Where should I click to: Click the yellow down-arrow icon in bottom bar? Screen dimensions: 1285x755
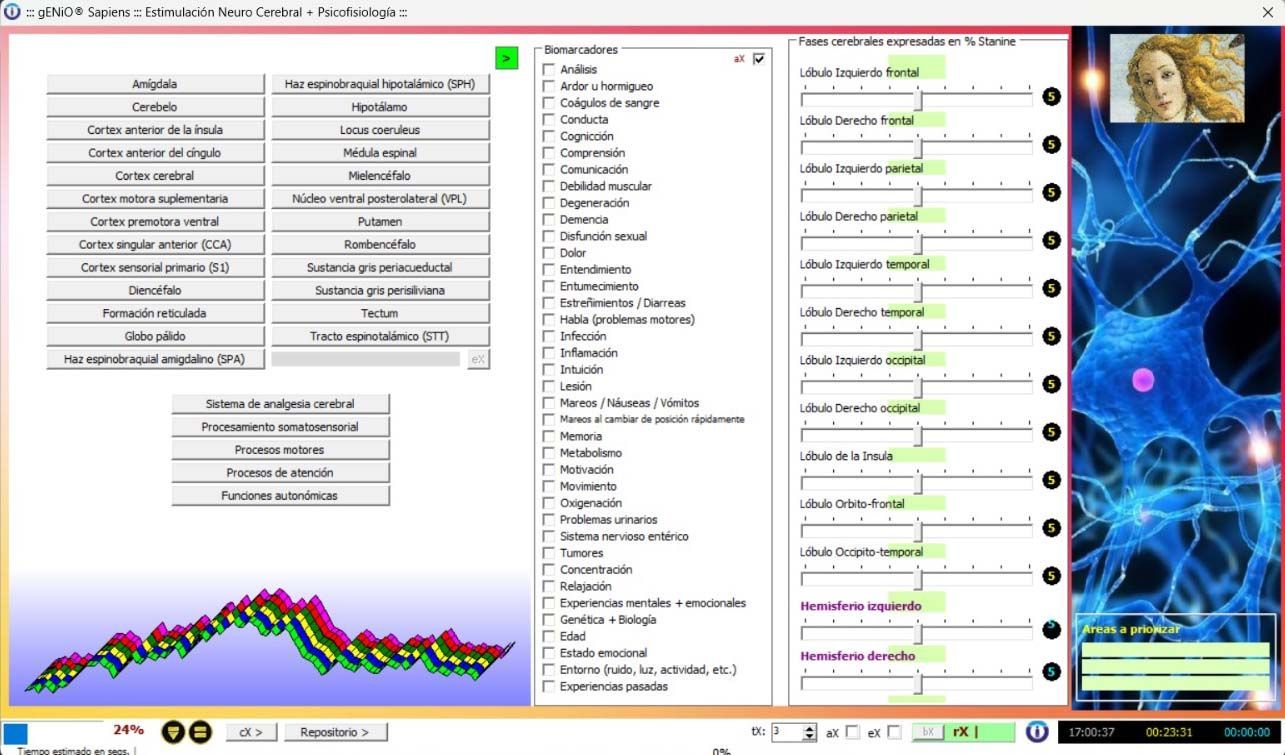pos(173,732)
